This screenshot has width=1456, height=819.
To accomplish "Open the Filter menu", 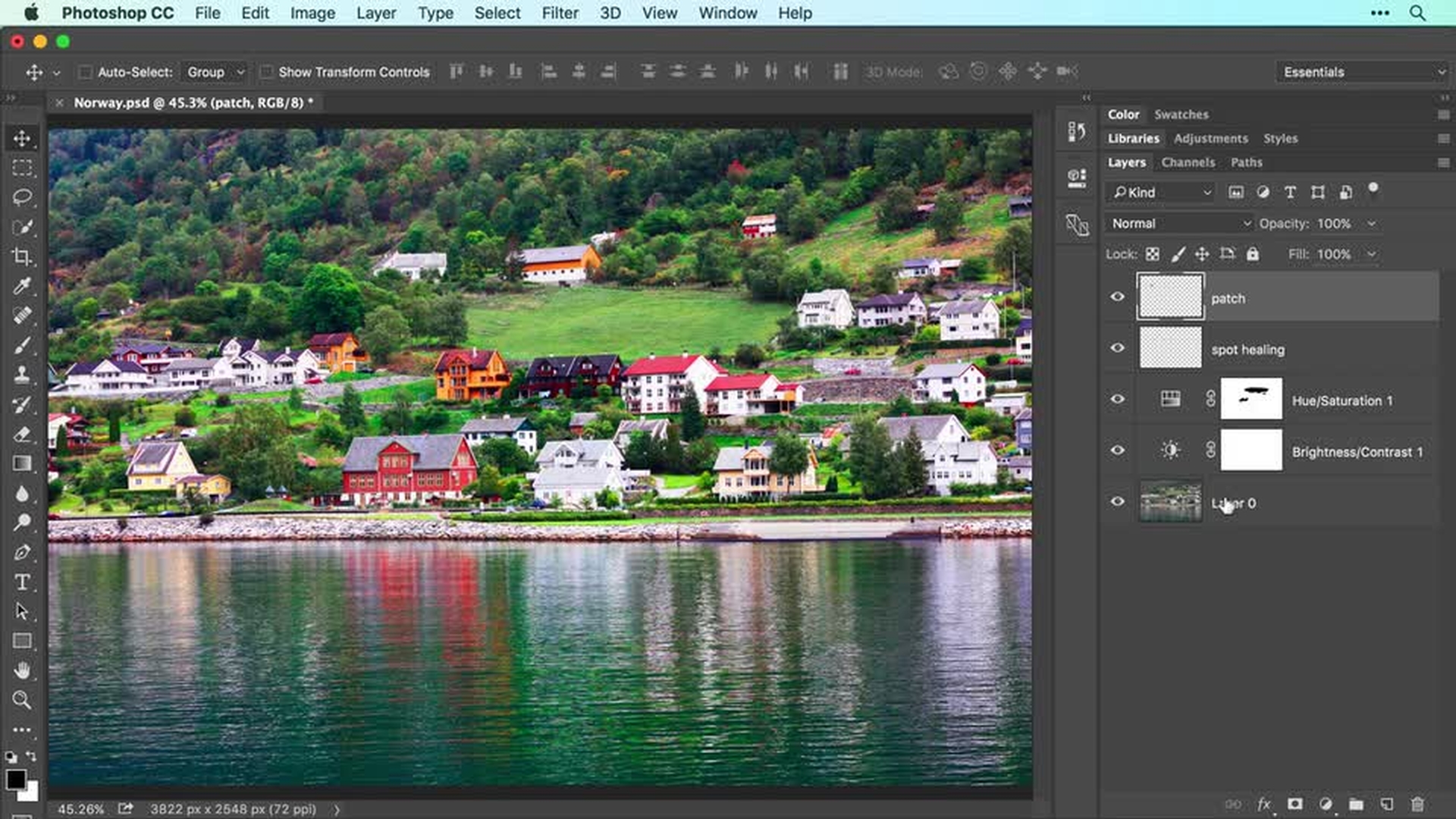I will click(x=560, y=13).
